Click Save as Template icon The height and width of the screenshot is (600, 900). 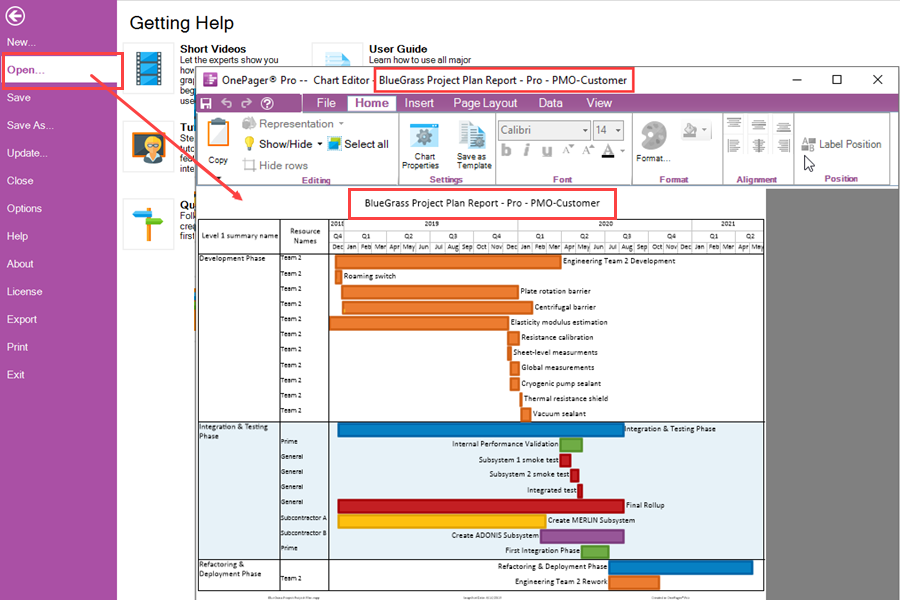tap(474, 144)
